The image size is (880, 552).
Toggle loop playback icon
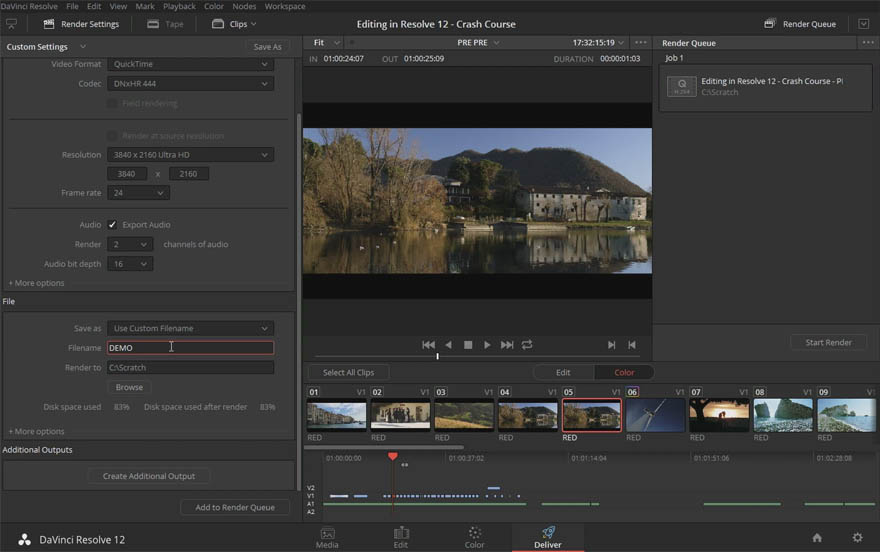click(526, 345)
